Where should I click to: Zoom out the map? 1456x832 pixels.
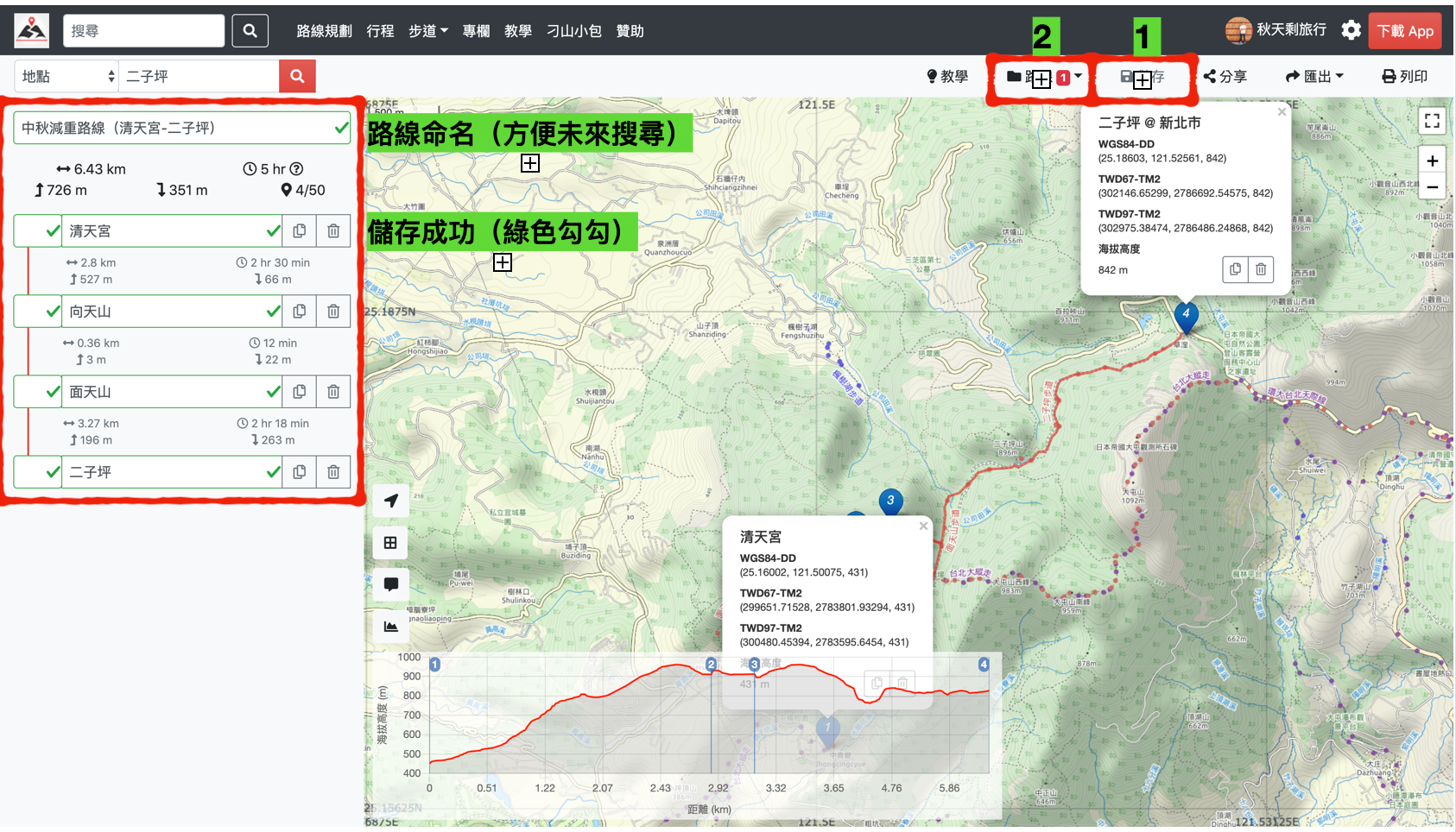click(x=1432, y=187)
